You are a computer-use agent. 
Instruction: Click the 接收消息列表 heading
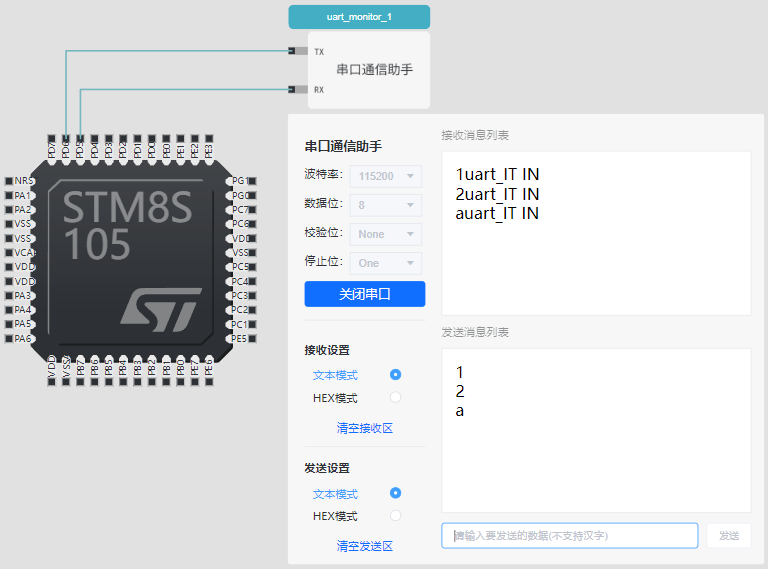[475, 135]
